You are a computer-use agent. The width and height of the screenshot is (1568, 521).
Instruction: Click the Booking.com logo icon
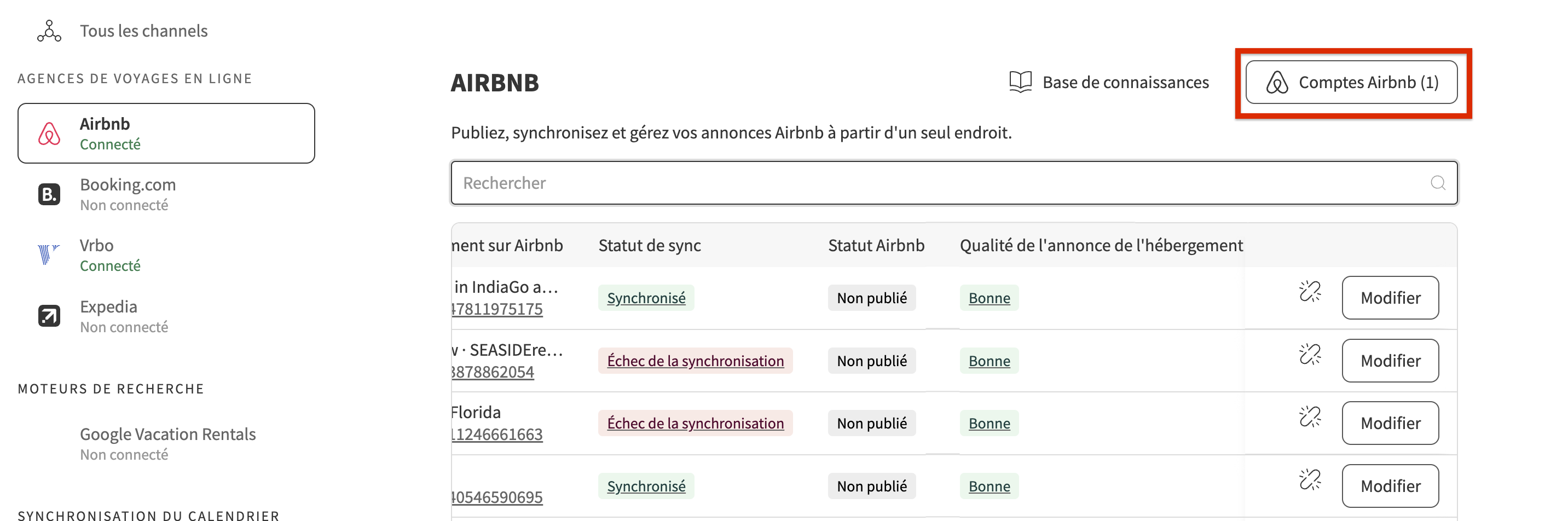[49, 194]
